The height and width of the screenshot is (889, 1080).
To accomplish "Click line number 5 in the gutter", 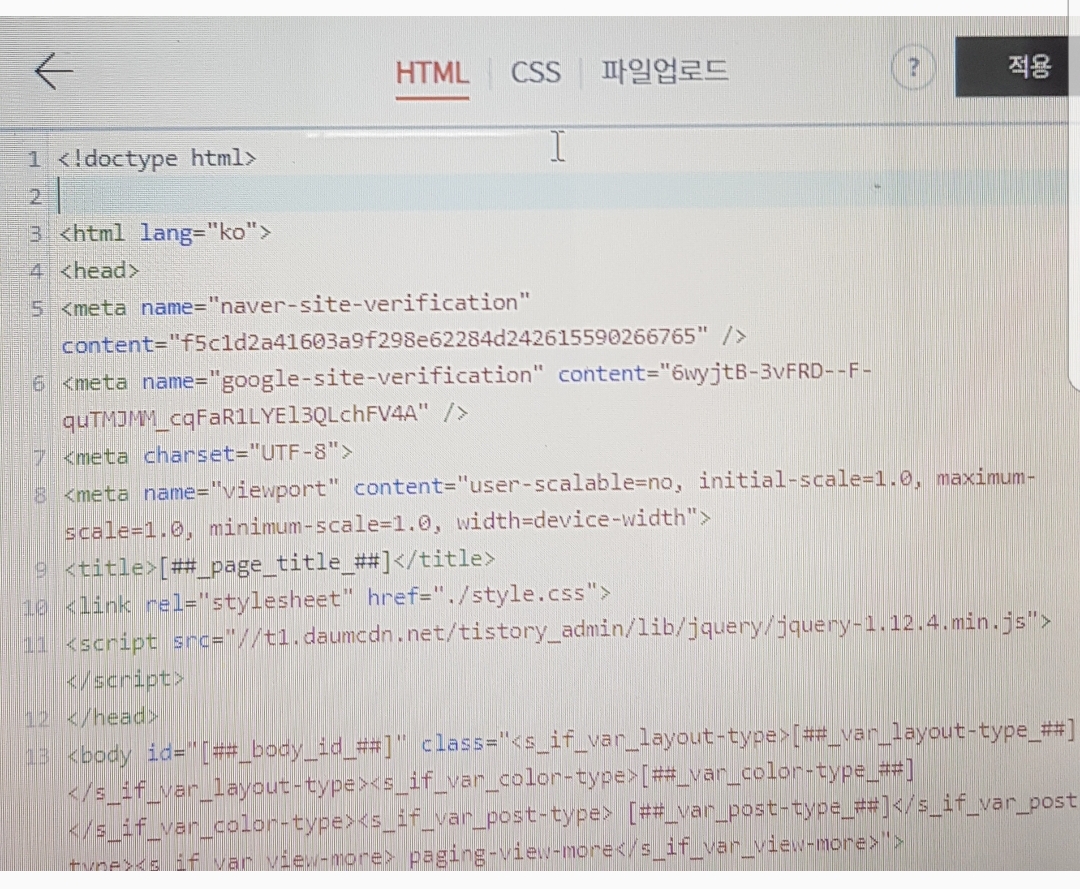I will [x=37, y=308].
